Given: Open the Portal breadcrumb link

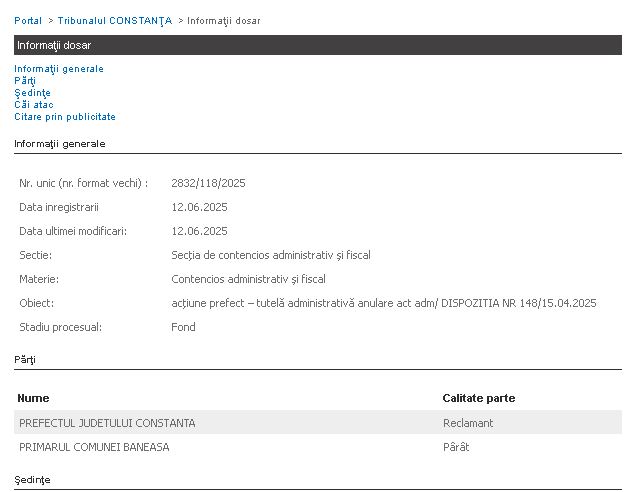Looking at the screenshot, I should (28, 20).
